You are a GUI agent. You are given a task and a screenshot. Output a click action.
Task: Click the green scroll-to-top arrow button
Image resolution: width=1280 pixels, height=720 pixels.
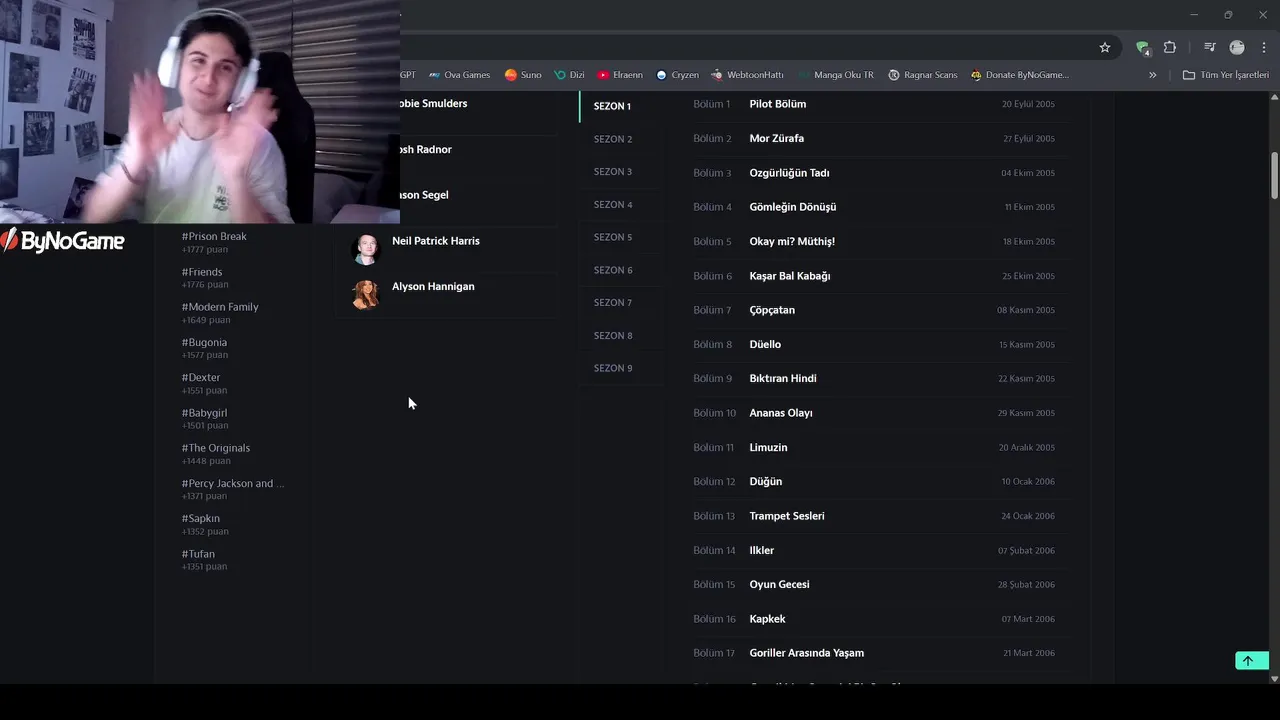[1251, 660]
